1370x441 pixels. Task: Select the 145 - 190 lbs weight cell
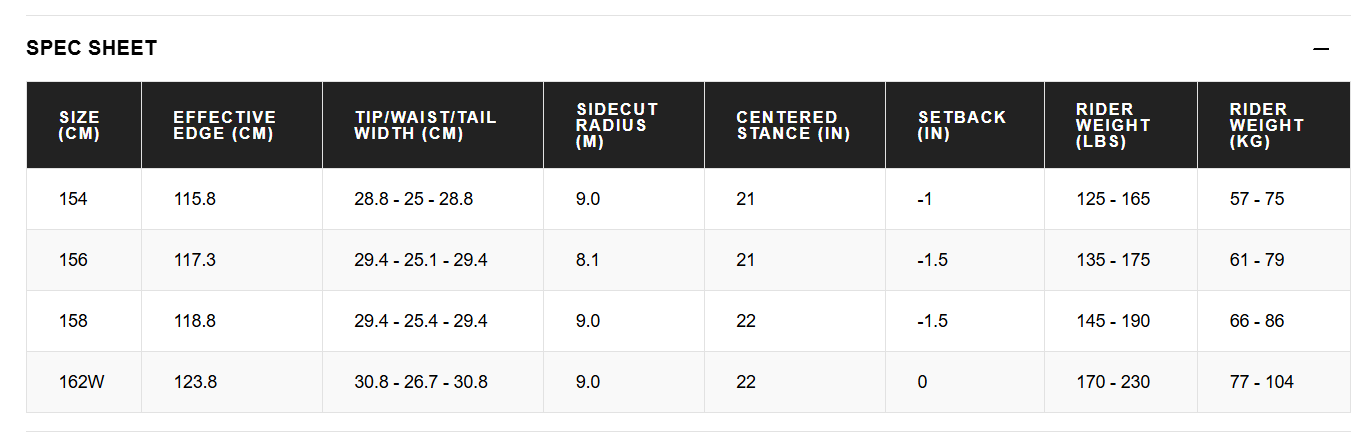coord(1113,321)
